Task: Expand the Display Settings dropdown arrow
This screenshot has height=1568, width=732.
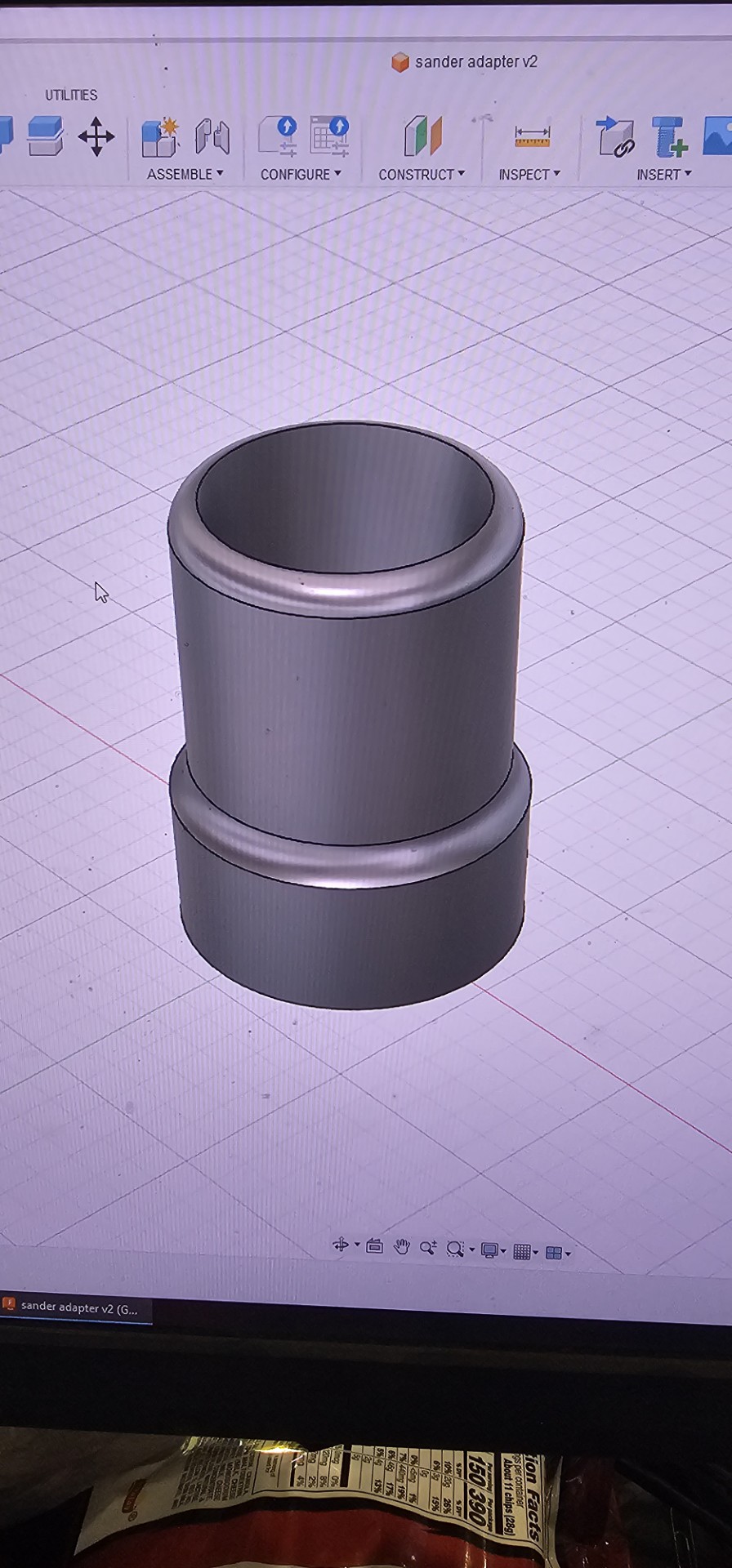Action: pyautogui.click(x=503, y=1251)
